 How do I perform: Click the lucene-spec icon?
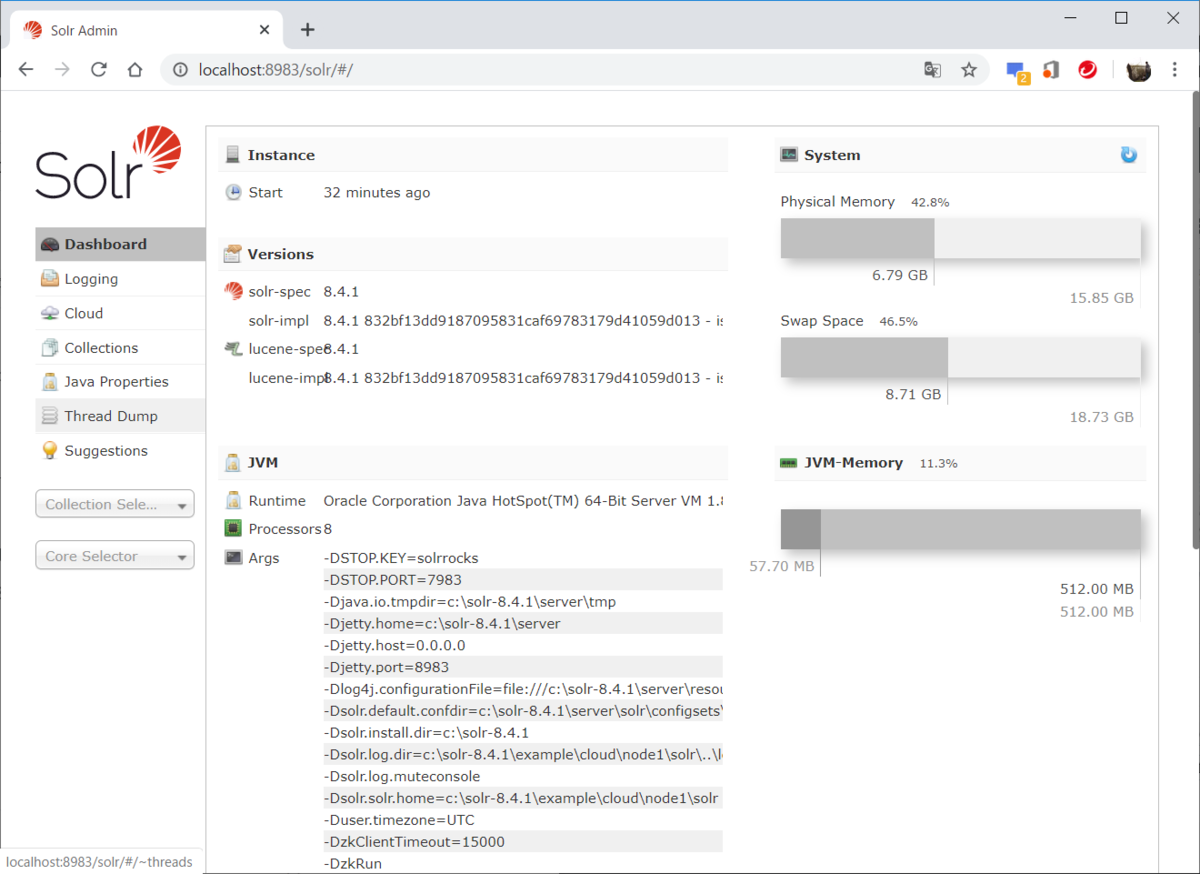tap(233, 349)
